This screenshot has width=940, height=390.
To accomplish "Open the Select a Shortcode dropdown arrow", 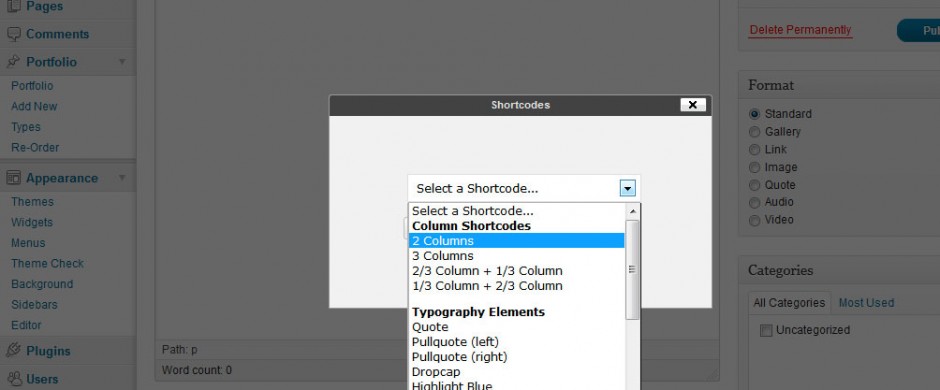I will pos(627,189).
